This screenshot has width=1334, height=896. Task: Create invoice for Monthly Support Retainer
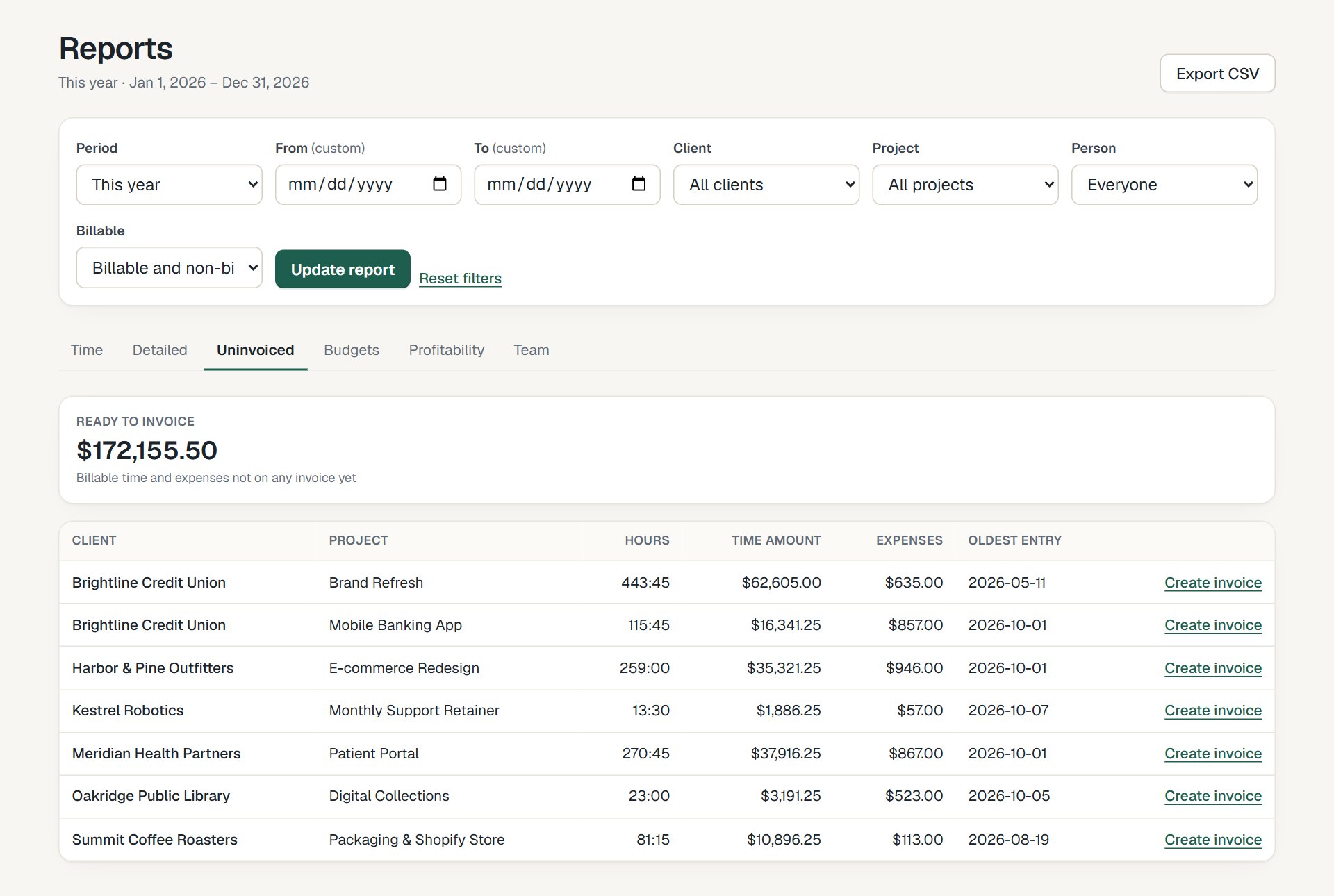pos(1213,711)
